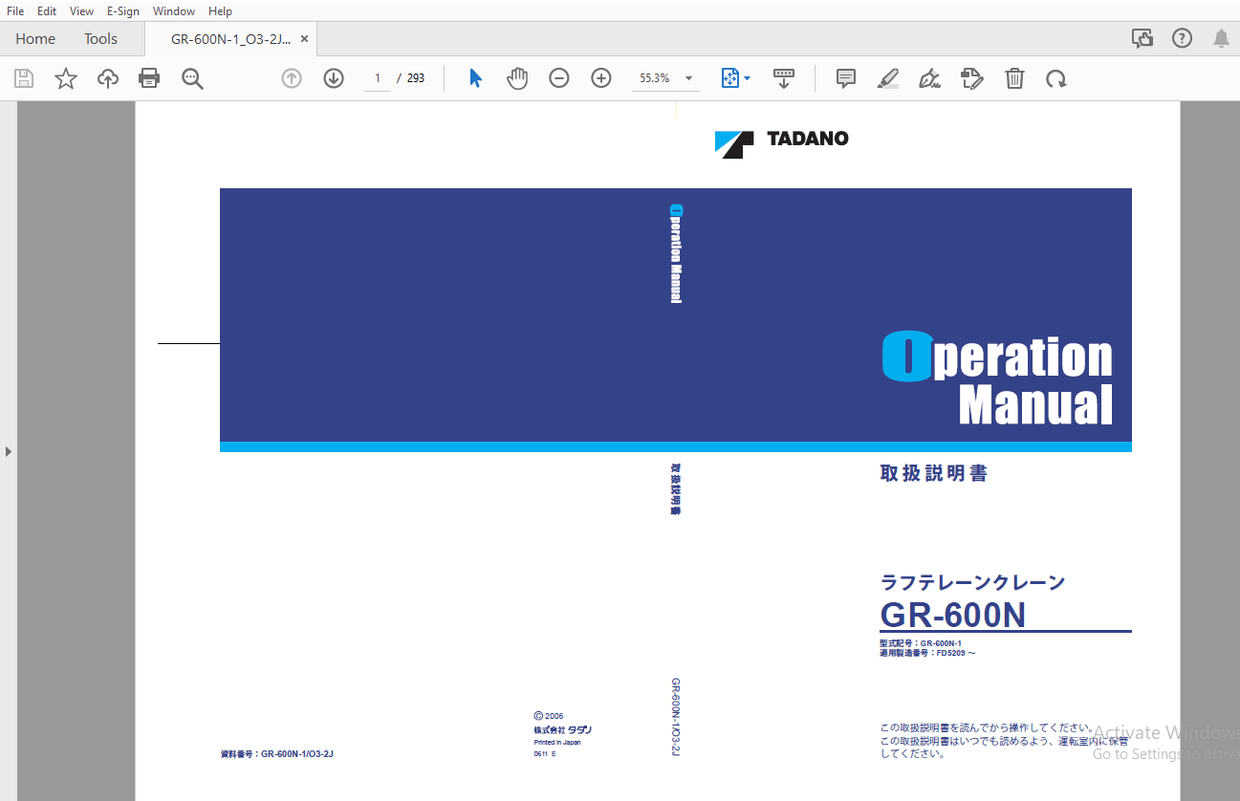
Task: Activate the Selection tool arrow
Action: pos(475,77)
